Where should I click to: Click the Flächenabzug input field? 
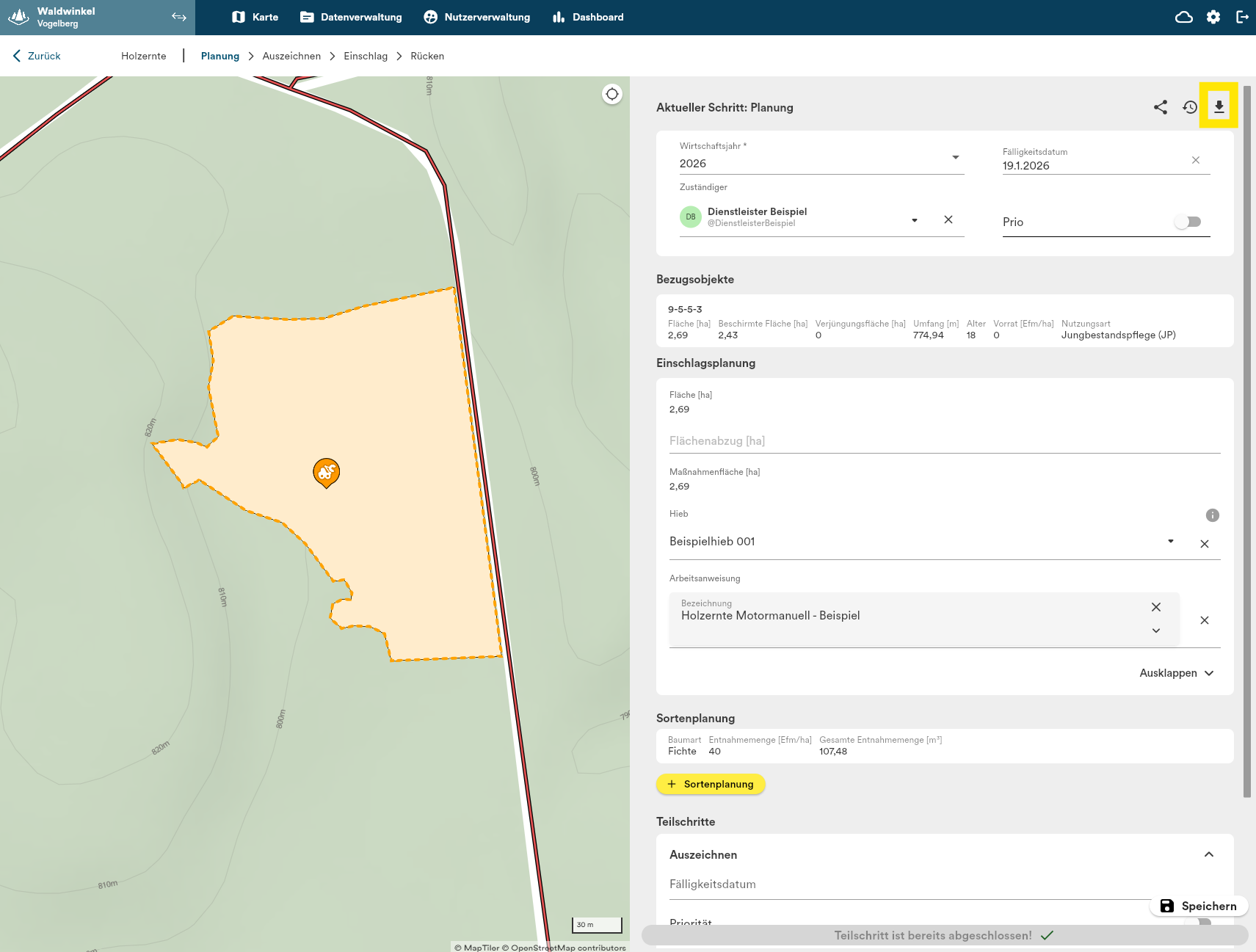pyautogui.click(x=944, y=441)
